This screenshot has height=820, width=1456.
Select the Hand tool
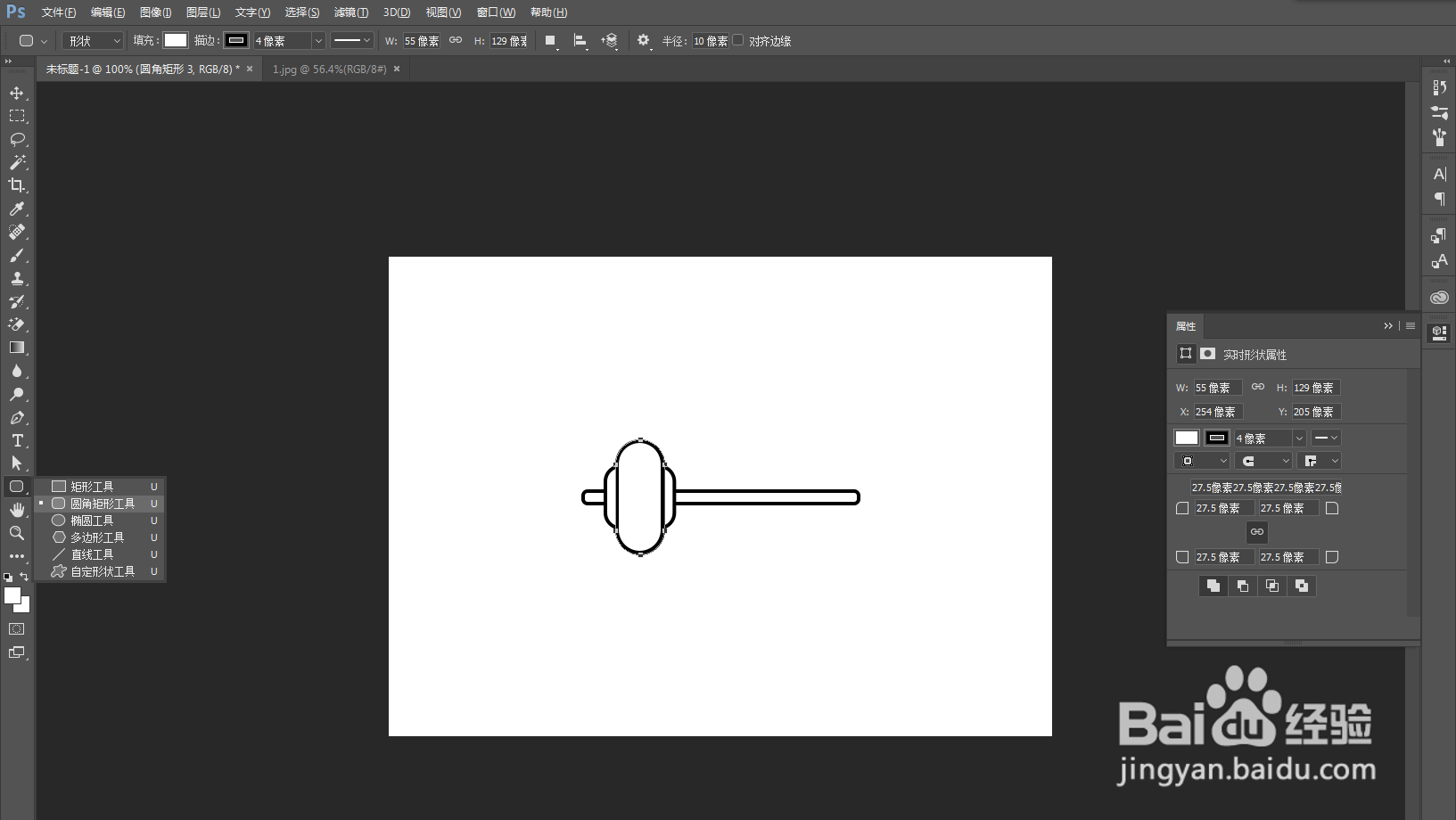pos(17,510)
